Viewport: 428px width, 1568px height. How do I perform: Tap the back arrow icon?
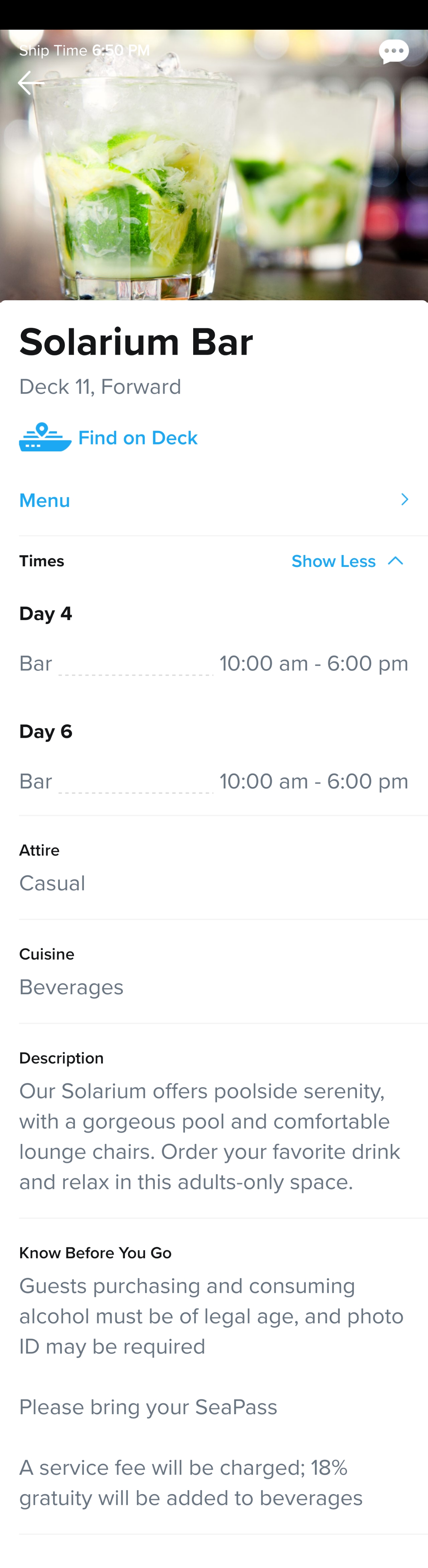pyautogui.click(x=28, y=83)
